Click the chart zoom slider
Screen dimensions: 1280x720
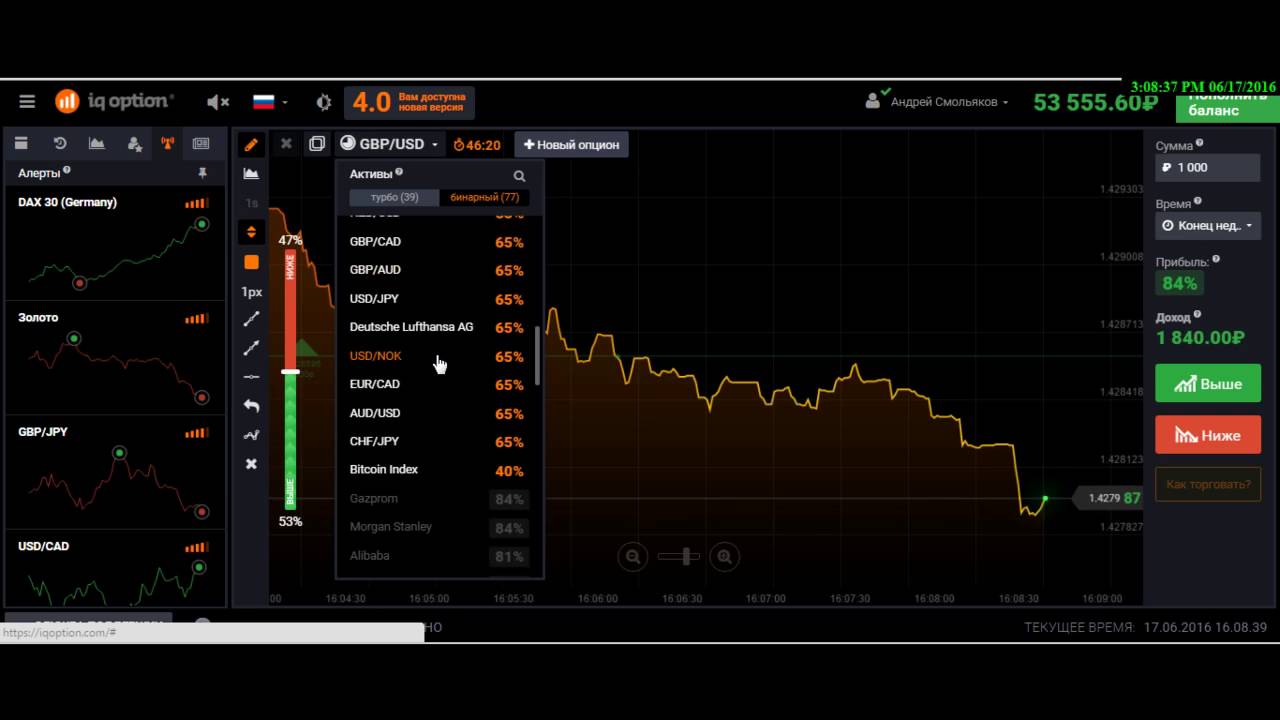point(678,556)
